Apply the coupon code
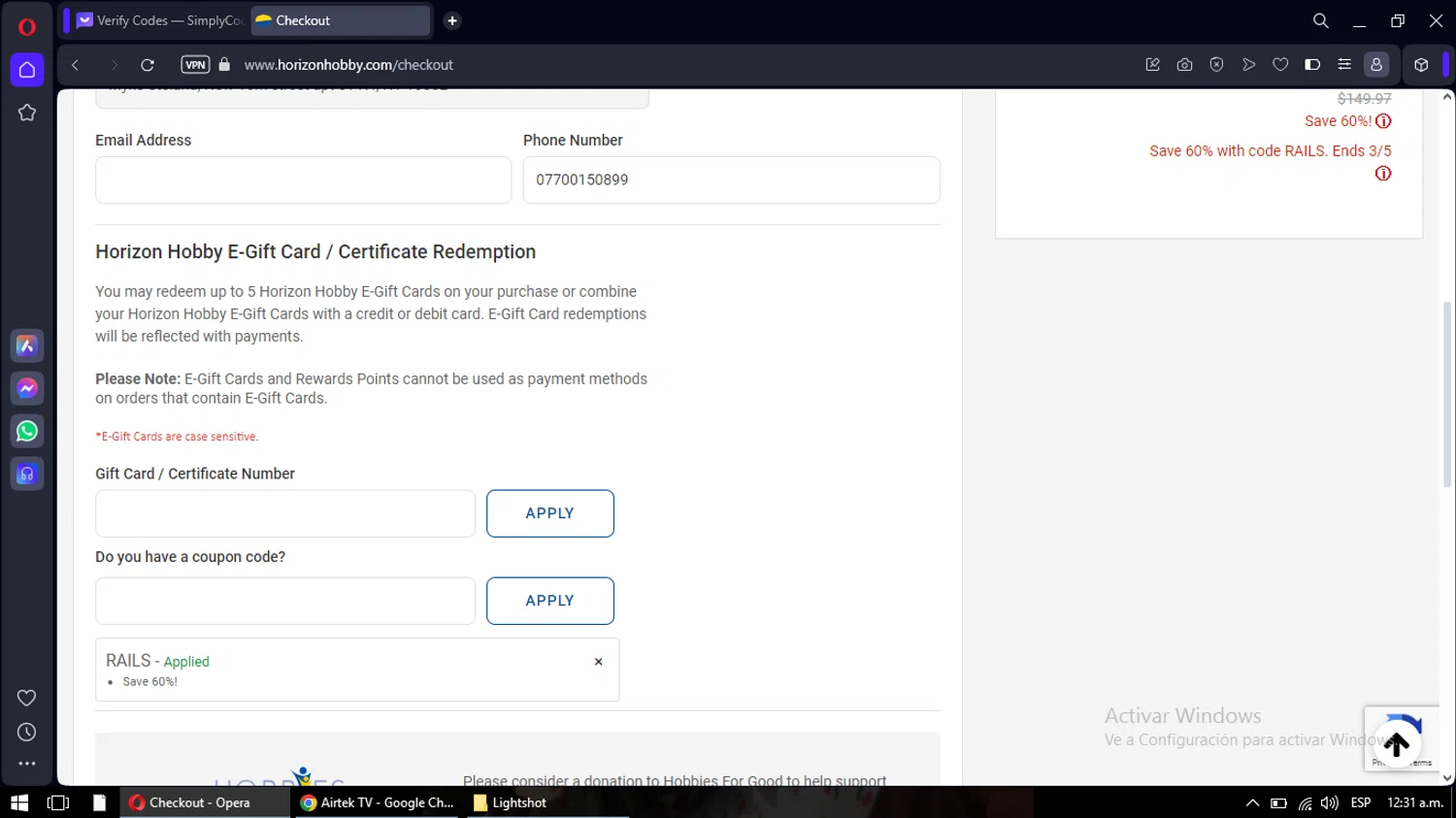Screen dimensions: 1456x818 (x=550, y=601)
